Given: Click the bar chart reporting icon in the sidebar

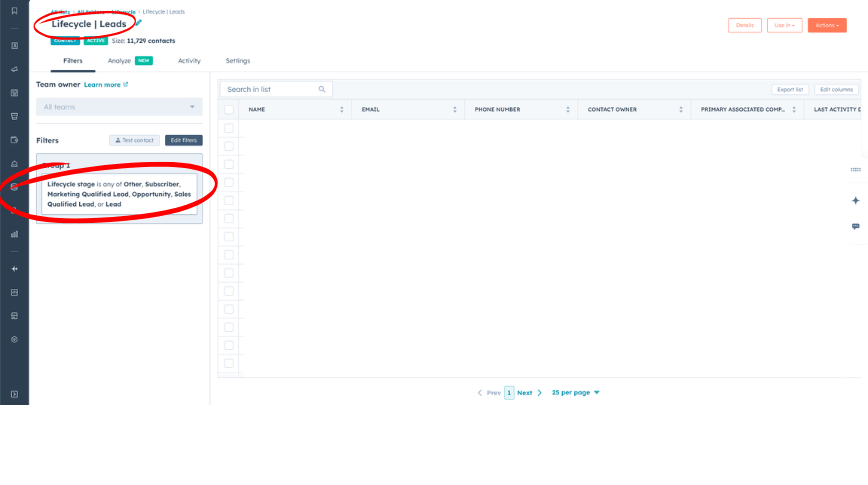Looking at the screenshot, I should tap(14, 234).
